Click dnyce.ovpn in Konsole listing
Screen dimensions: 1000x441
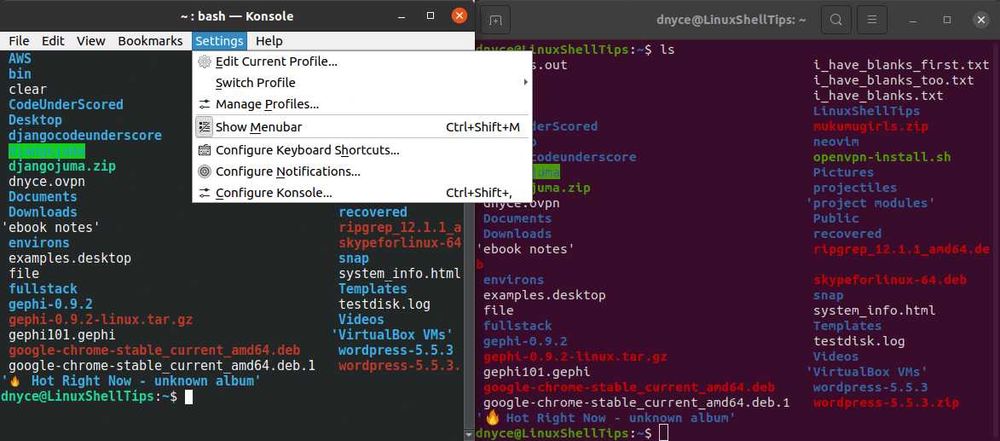tap(47, 181)
